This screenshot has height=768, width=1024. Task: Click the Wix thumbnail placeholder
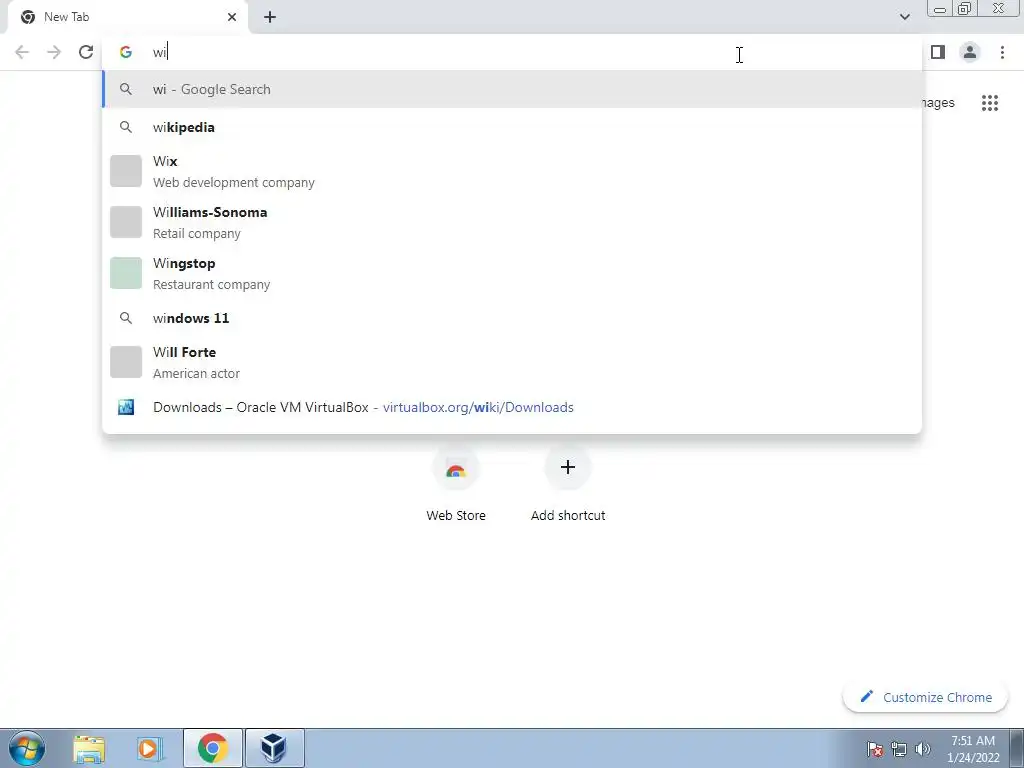(125, 171)
